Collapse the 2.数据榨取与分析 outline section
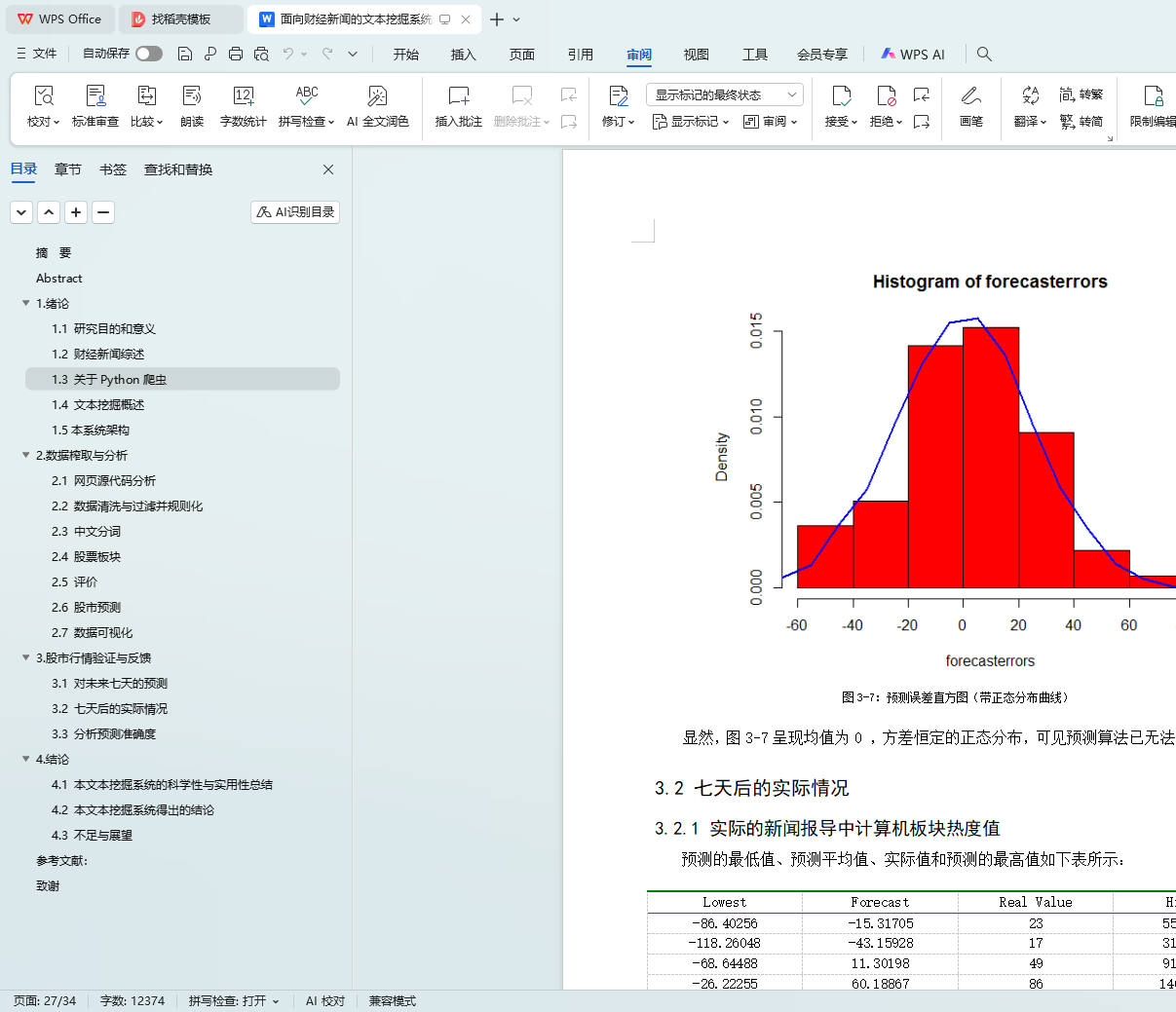Viewport: 1176px width, 1012px height. [26, 455]
